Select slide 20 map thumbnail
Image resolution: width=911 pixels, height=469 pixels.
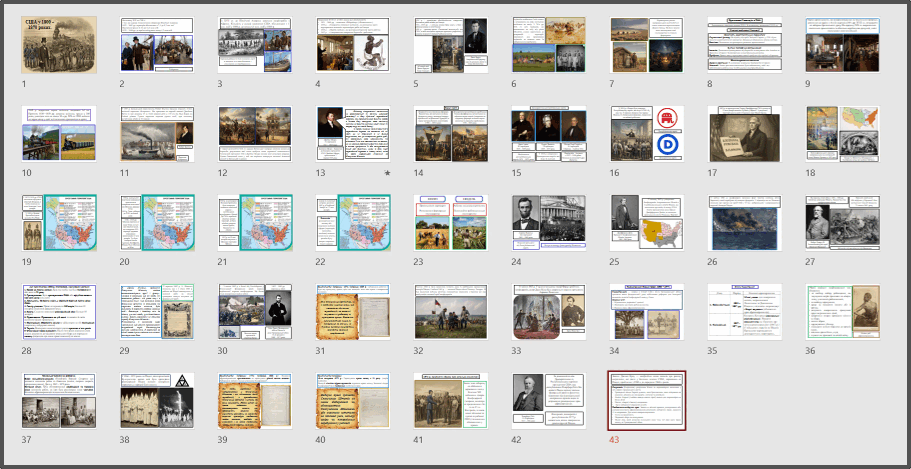pos(157,223)
